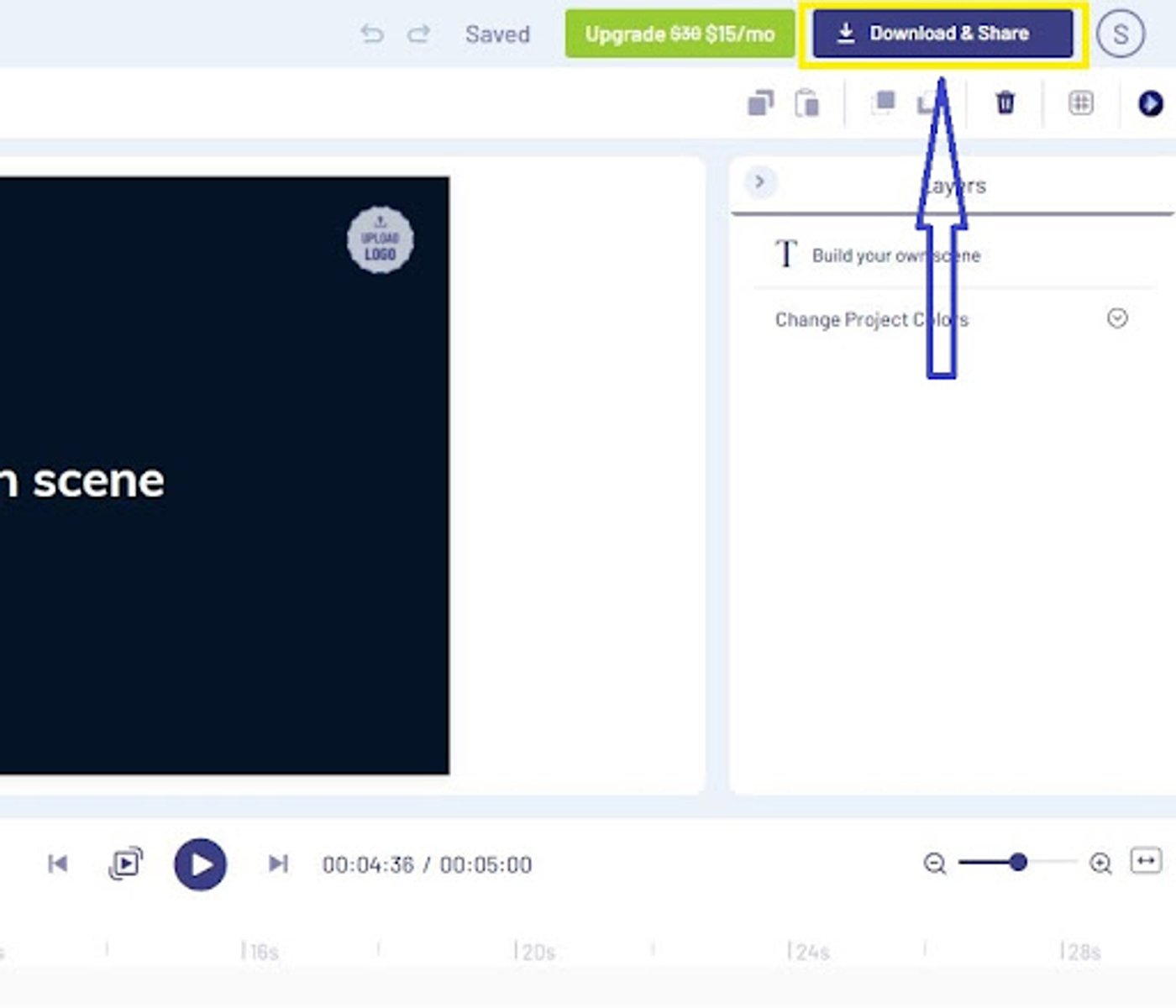Zoom out the timeline with minus magnifier

point(935,863)
